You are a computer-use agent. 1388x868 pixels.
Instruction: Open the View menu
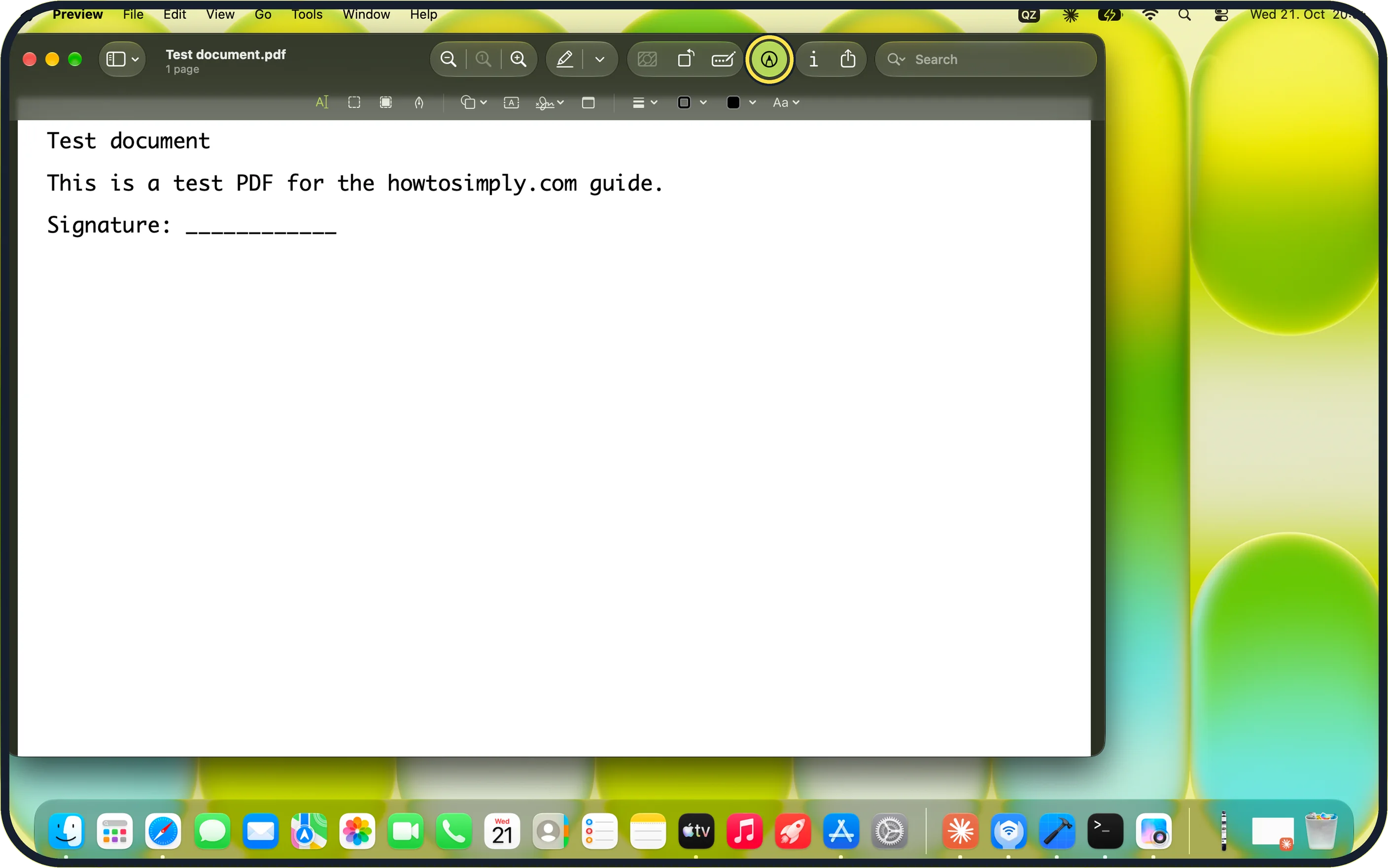pyautogui.click(x=220, y=14)
